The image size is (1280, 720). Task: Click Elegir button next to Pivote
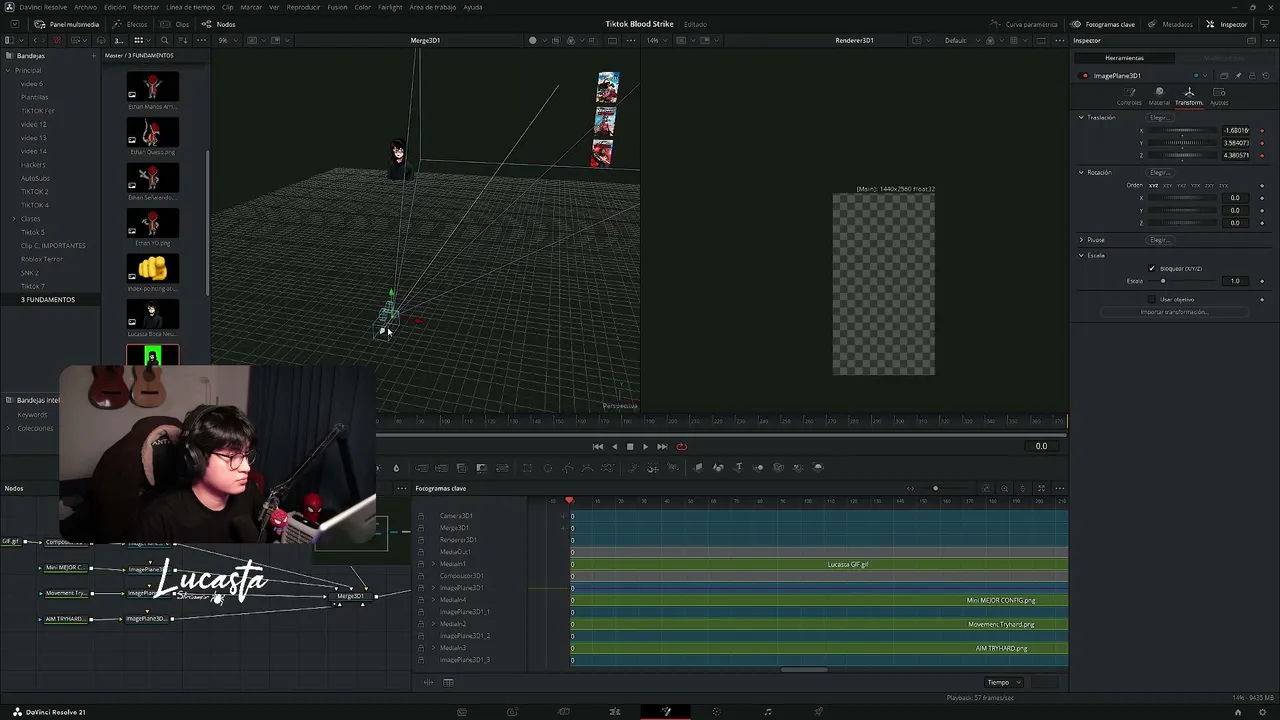click(x=1159, y=240)
